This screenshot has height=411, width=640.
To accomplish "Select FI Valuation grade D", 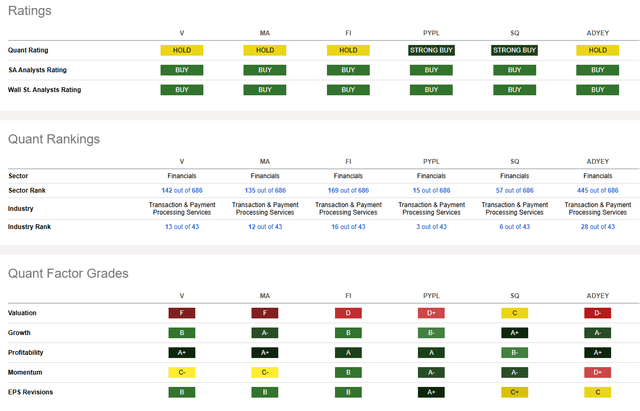I will (x=348, y=313).
